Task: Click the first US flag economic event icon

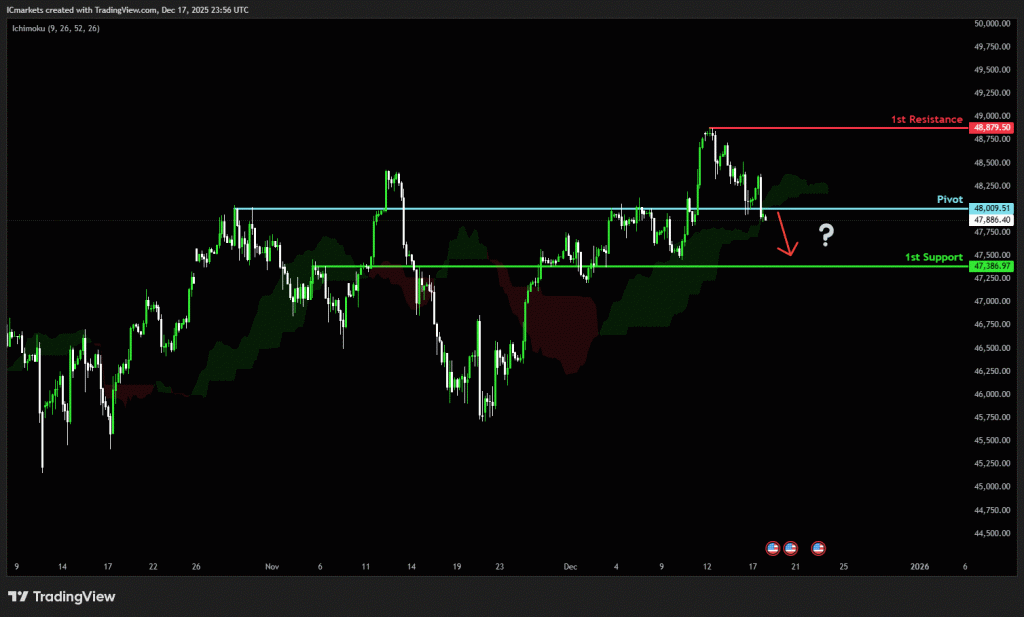Action: coord(772,548)
